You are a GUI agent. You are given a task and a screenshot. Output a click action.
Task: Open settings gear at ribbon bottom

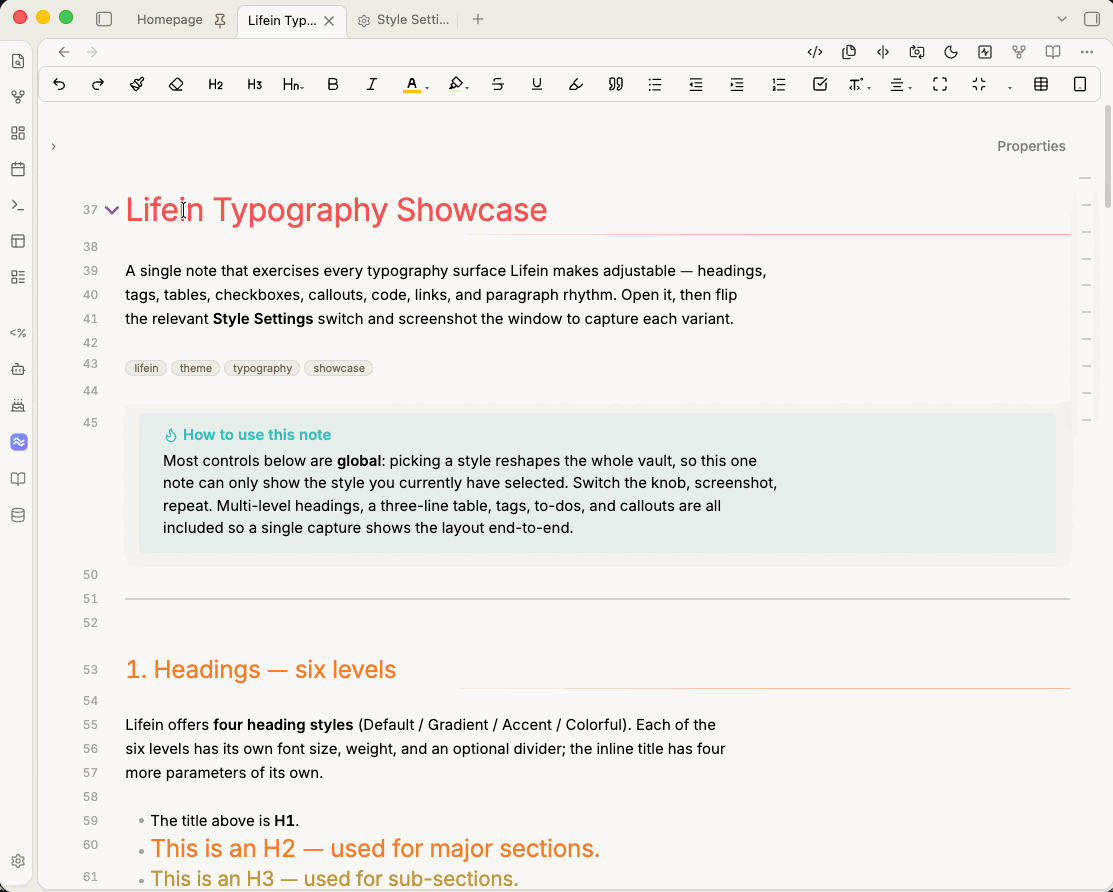[x=18, y=861]
